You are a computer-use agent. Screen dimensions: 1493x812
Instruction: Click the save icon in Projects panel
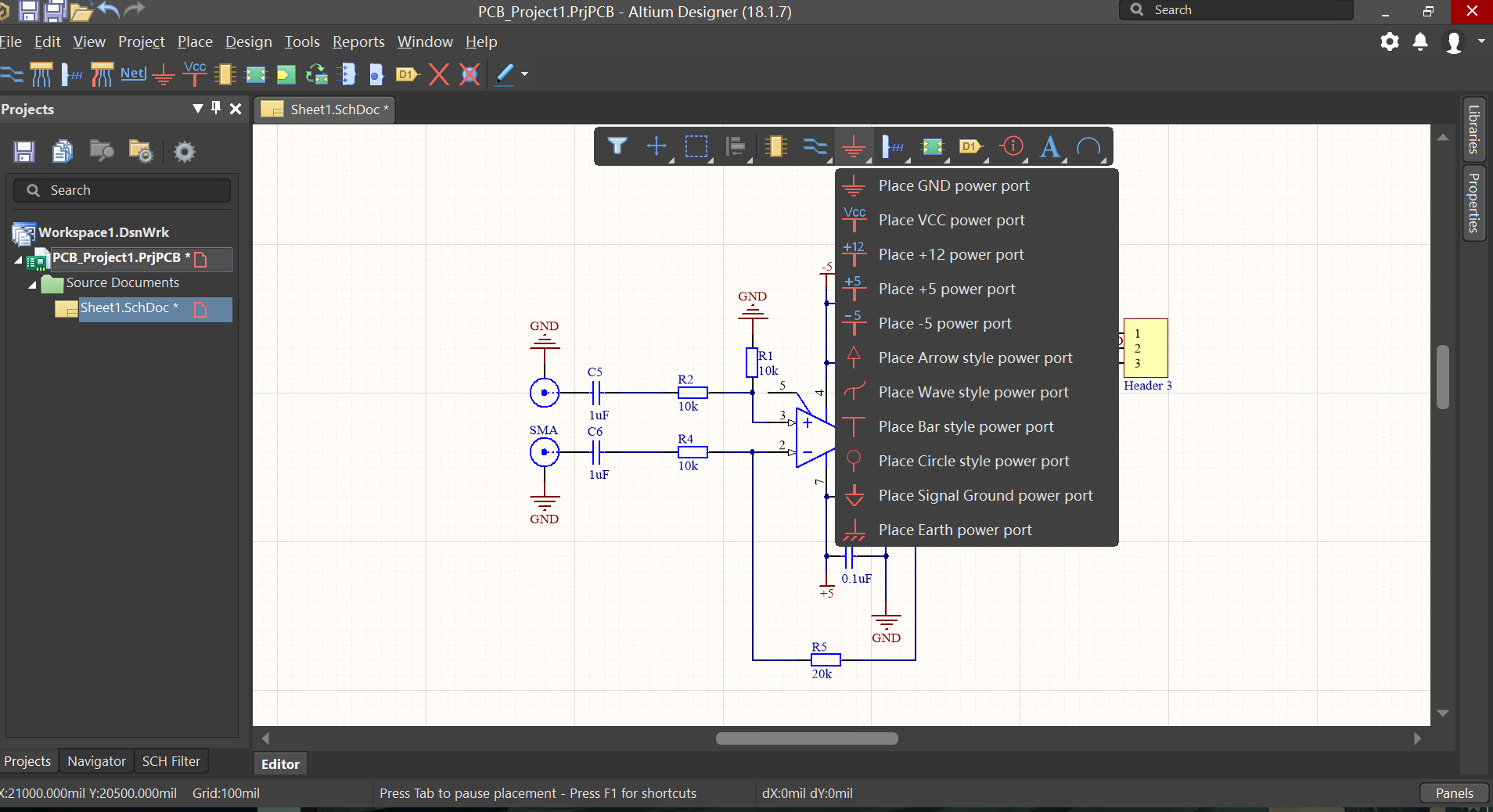coord(24,151)
